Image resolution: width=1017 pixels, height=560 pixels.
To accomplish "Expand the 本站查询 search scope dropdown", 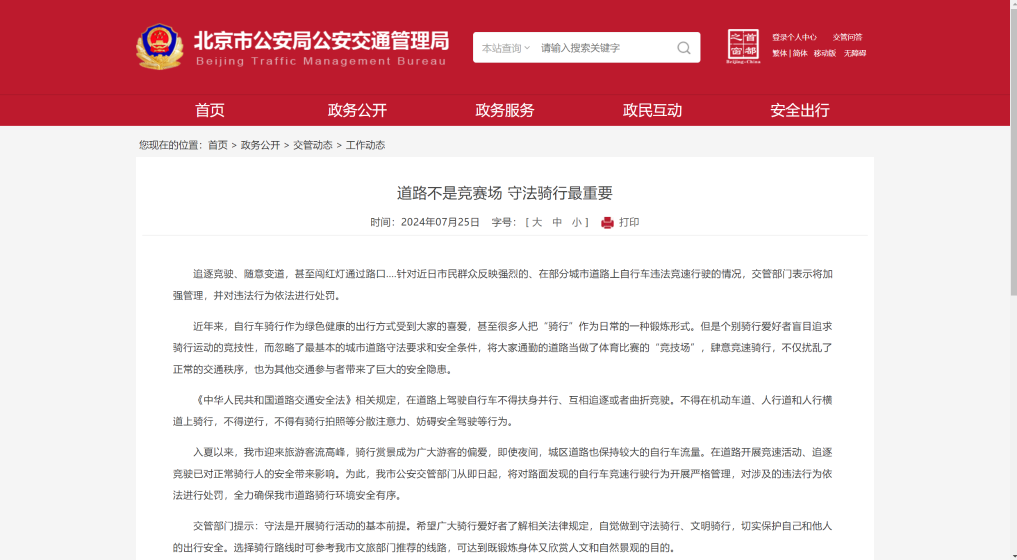I will (x=505, y=48).
